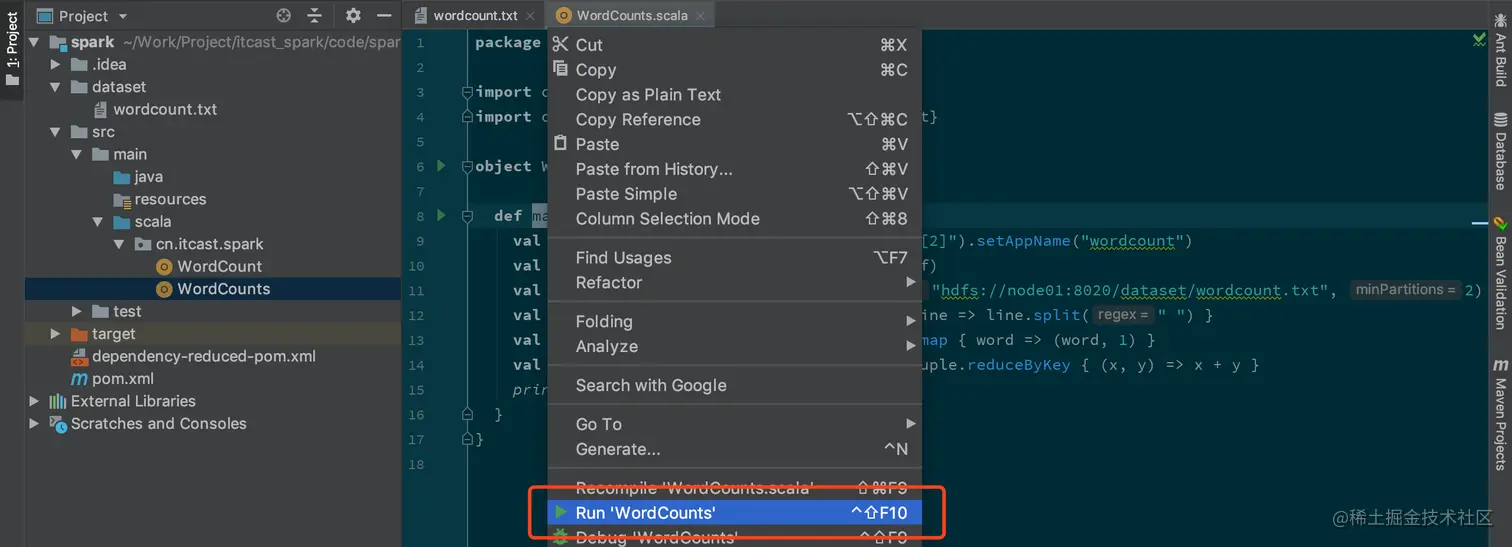Viewport: 1512px width, 547px height.
Task: Collapse the cn.itcast.spark package
Action: 119,244
